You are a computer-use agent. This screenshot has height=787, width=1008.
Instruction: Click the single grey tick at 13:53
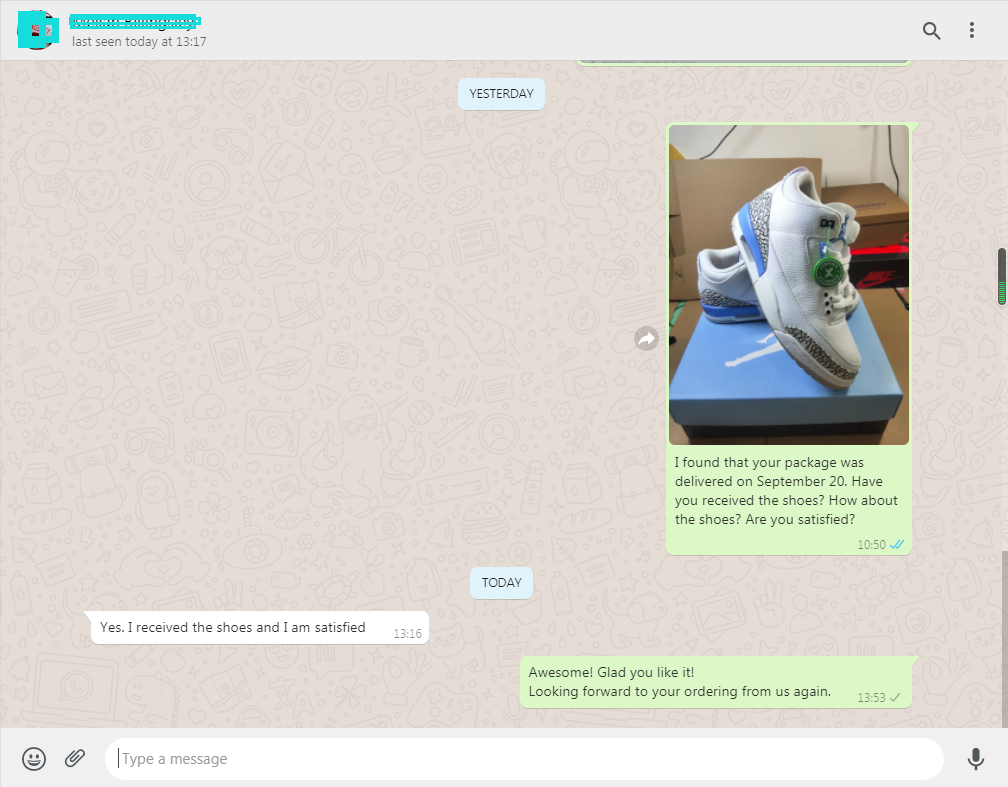coord(896,697)
